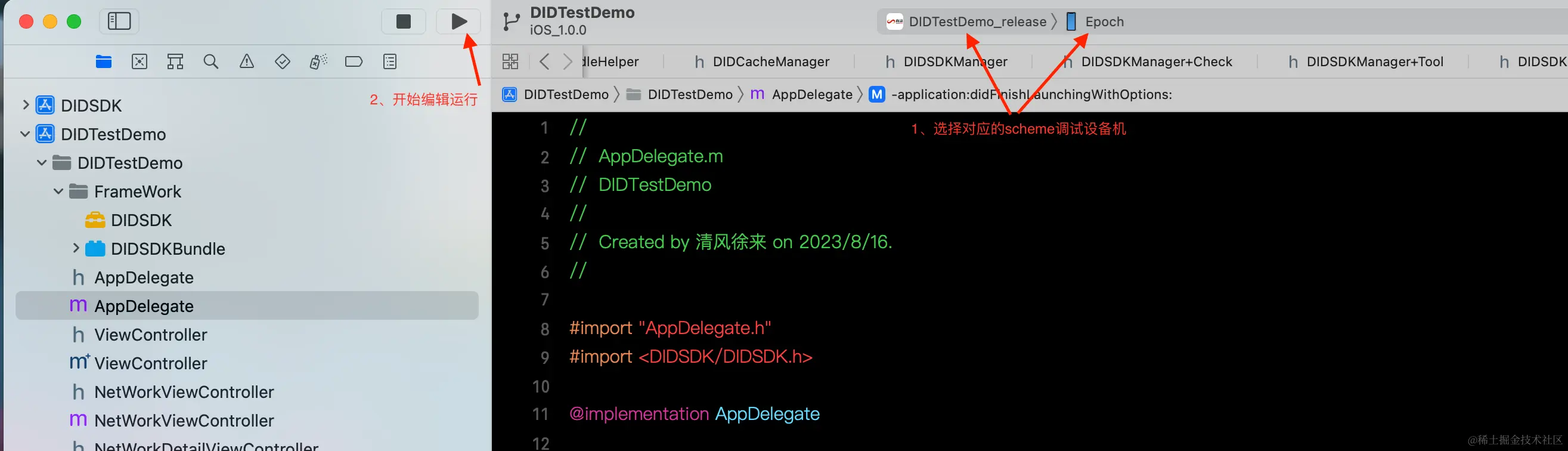
Task: Switch to the DIDSDKManager tab
Action: coord(946,61)
